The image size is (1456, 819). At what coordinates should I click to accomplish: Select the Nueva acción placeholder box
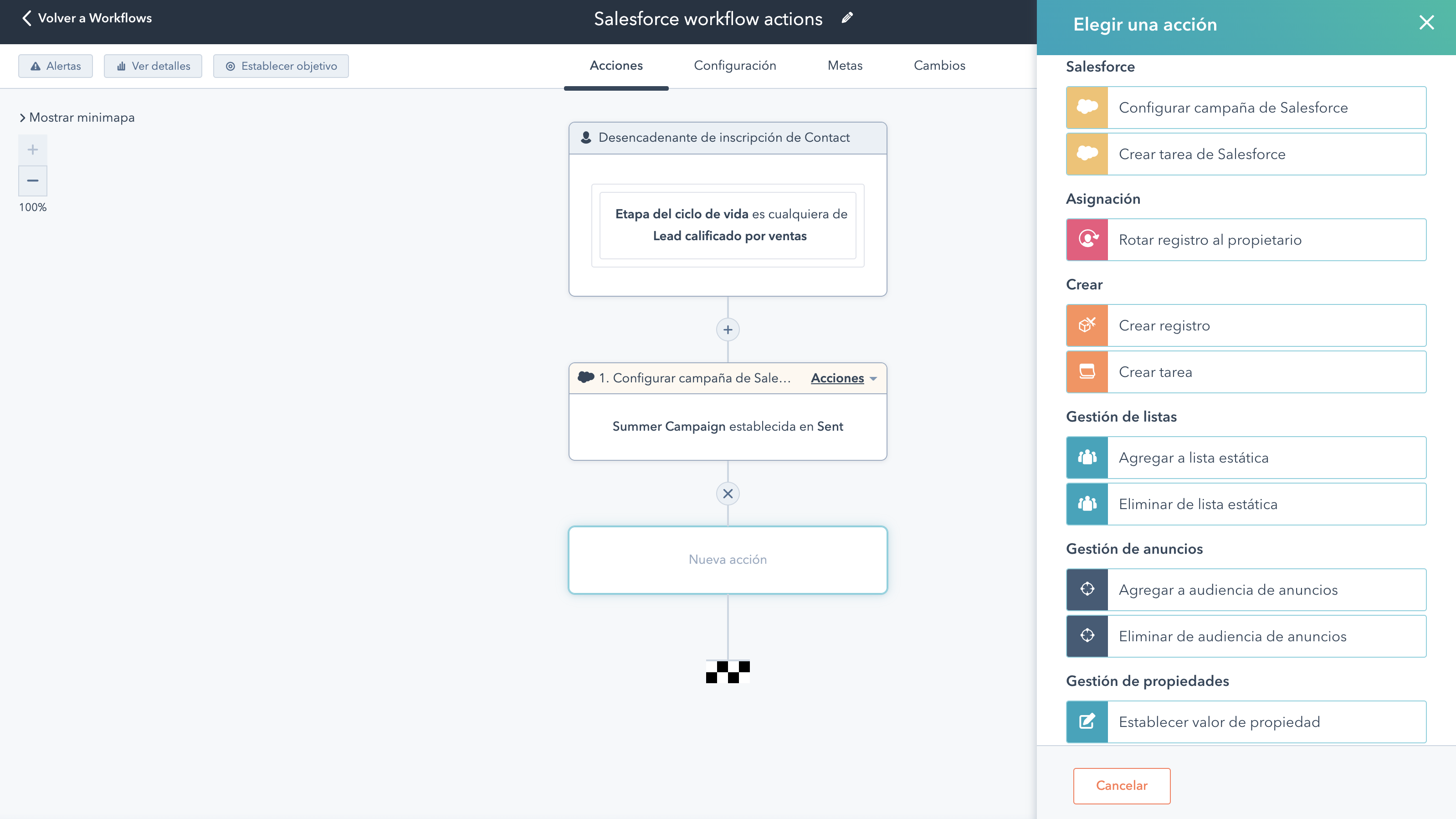click(x=728, y=559)
